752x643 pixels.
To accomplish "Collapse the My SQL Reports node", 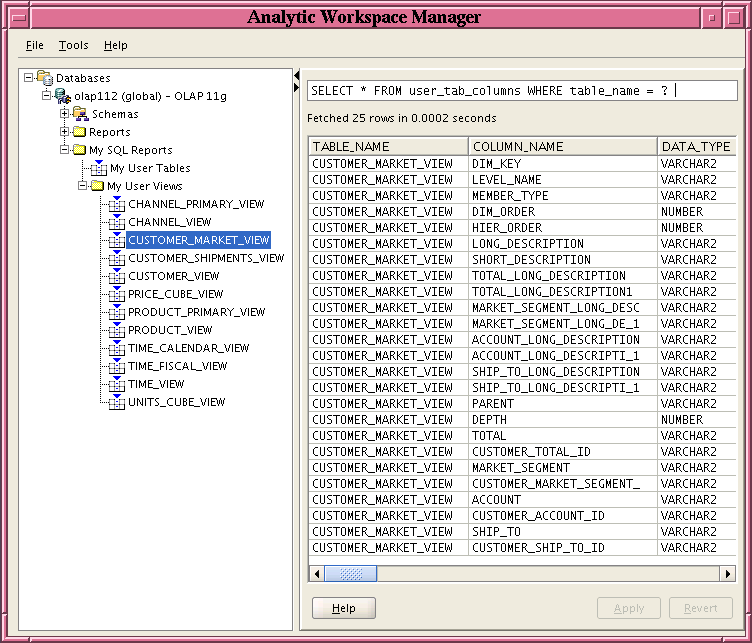I will coord(65,150).
